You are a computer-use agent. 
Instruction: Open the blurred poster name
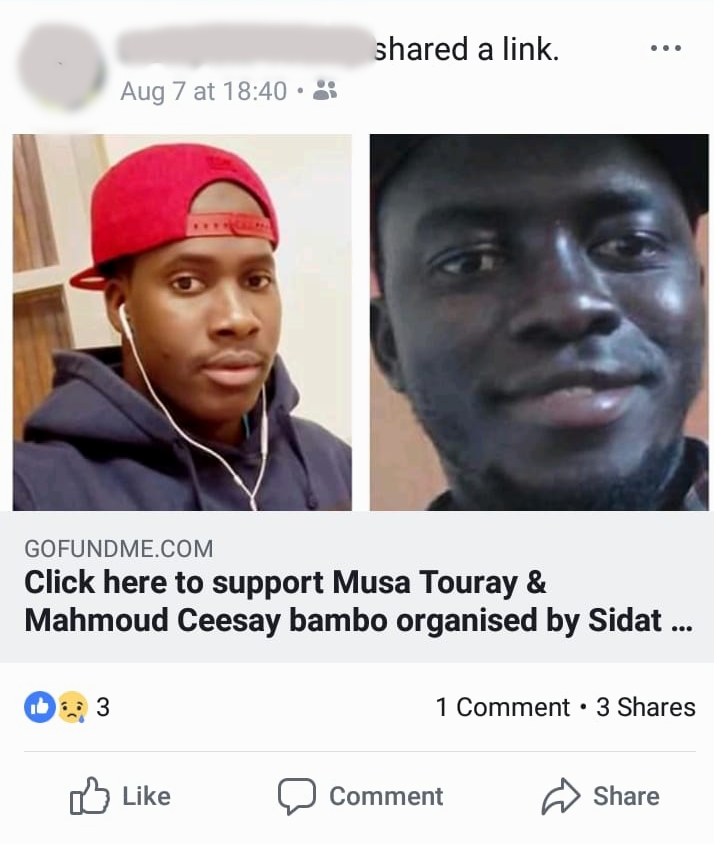pos(246,46)
